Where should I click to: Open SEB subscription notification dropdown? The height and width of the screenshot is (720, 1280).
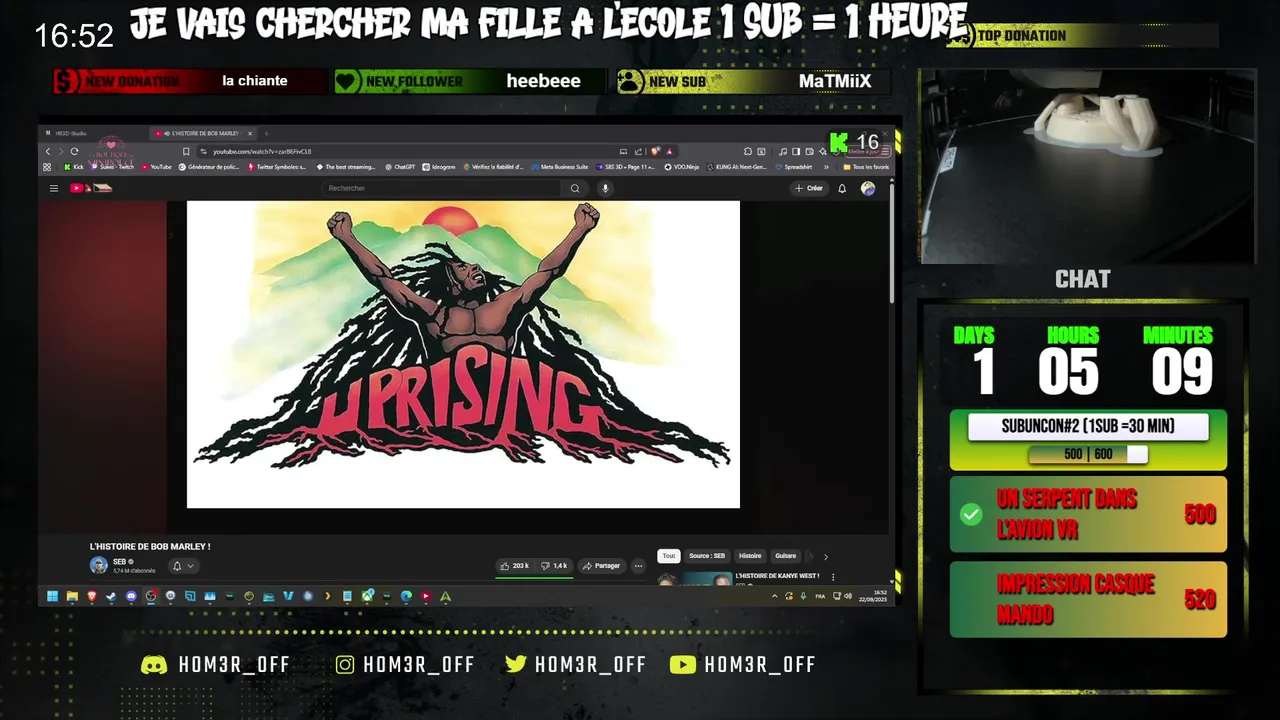(182, 566)
